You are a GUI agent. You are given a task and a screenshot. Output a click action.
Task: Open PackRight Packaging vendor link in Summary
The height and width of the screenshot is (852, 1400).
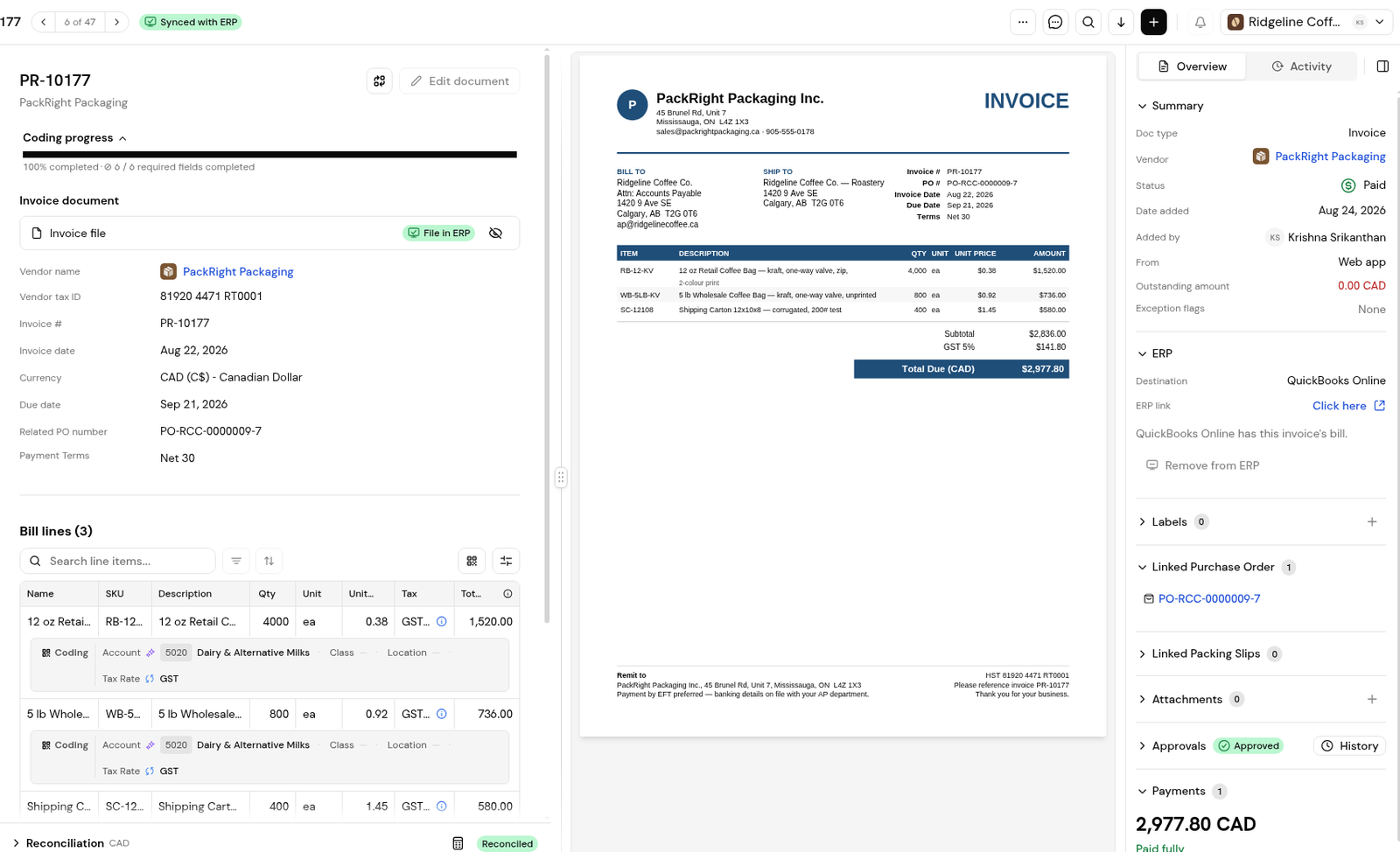click(1329, 157)
